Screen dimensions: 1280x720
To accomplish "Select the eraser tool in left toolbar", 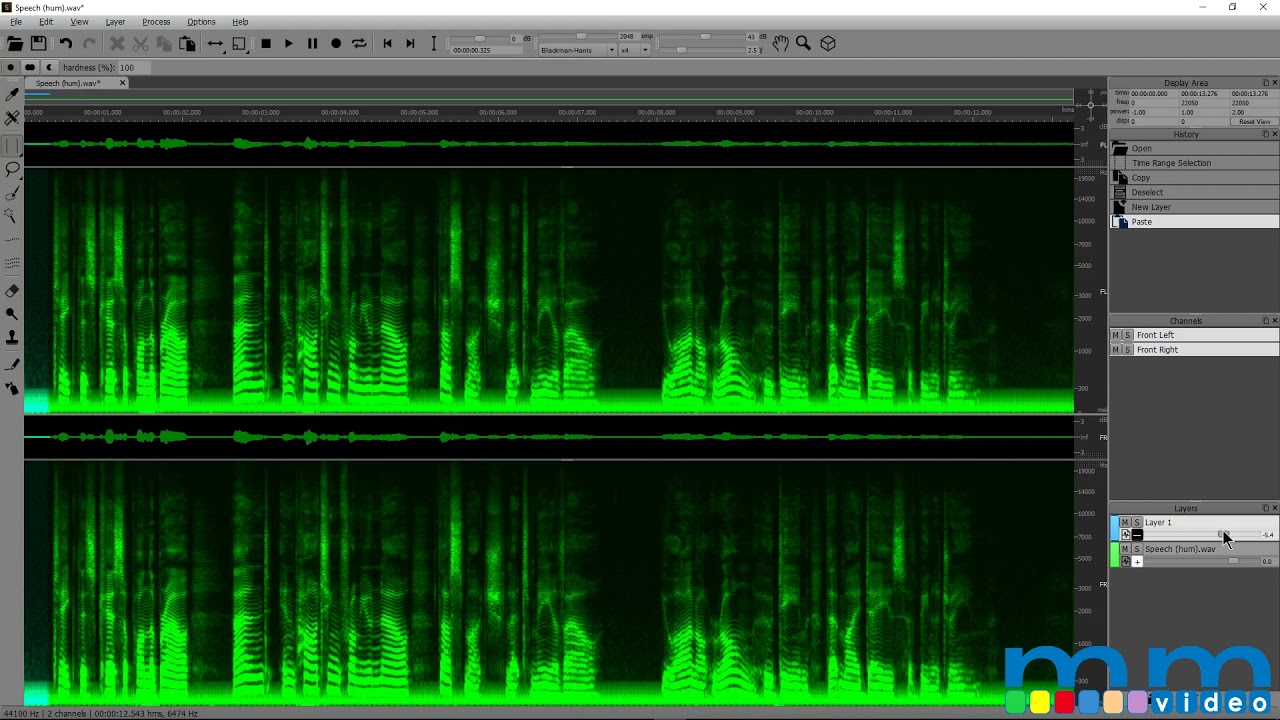I will (x=12, y=291).
